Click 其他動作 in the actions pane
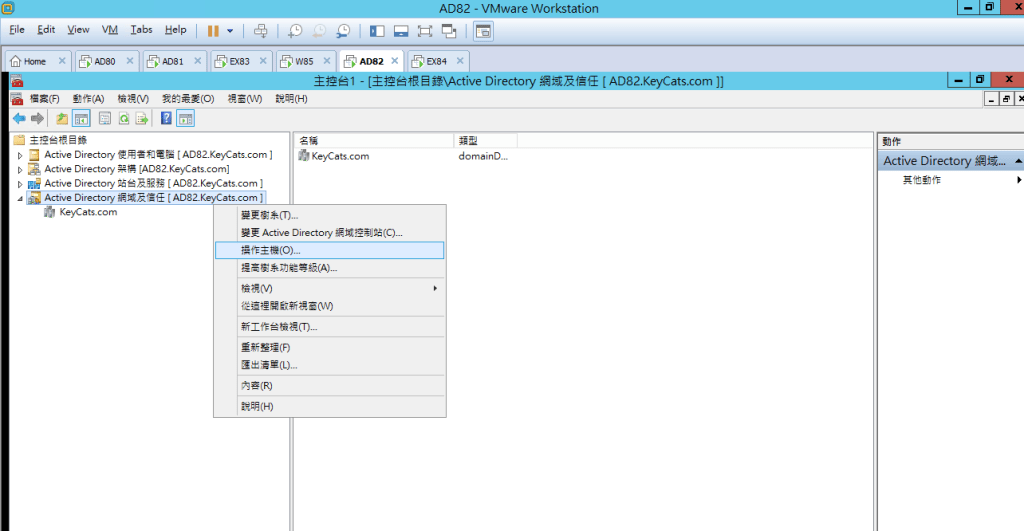The height and width of the screenshot is (531, 1024). 921,180
